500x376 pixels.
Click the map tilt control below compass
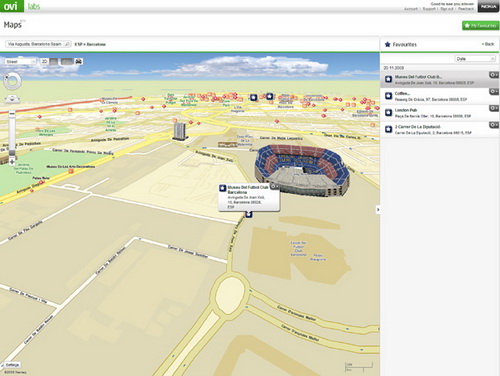(12, 99)
